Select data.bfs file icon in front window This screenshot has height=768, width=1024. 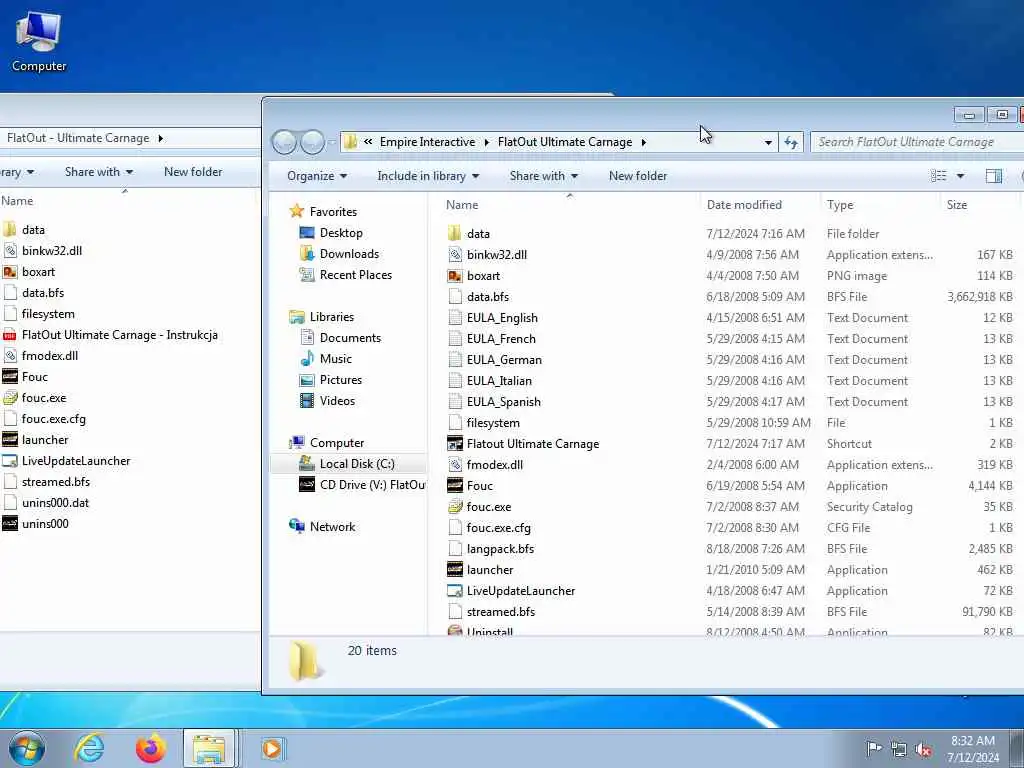(x=455, y=296)
